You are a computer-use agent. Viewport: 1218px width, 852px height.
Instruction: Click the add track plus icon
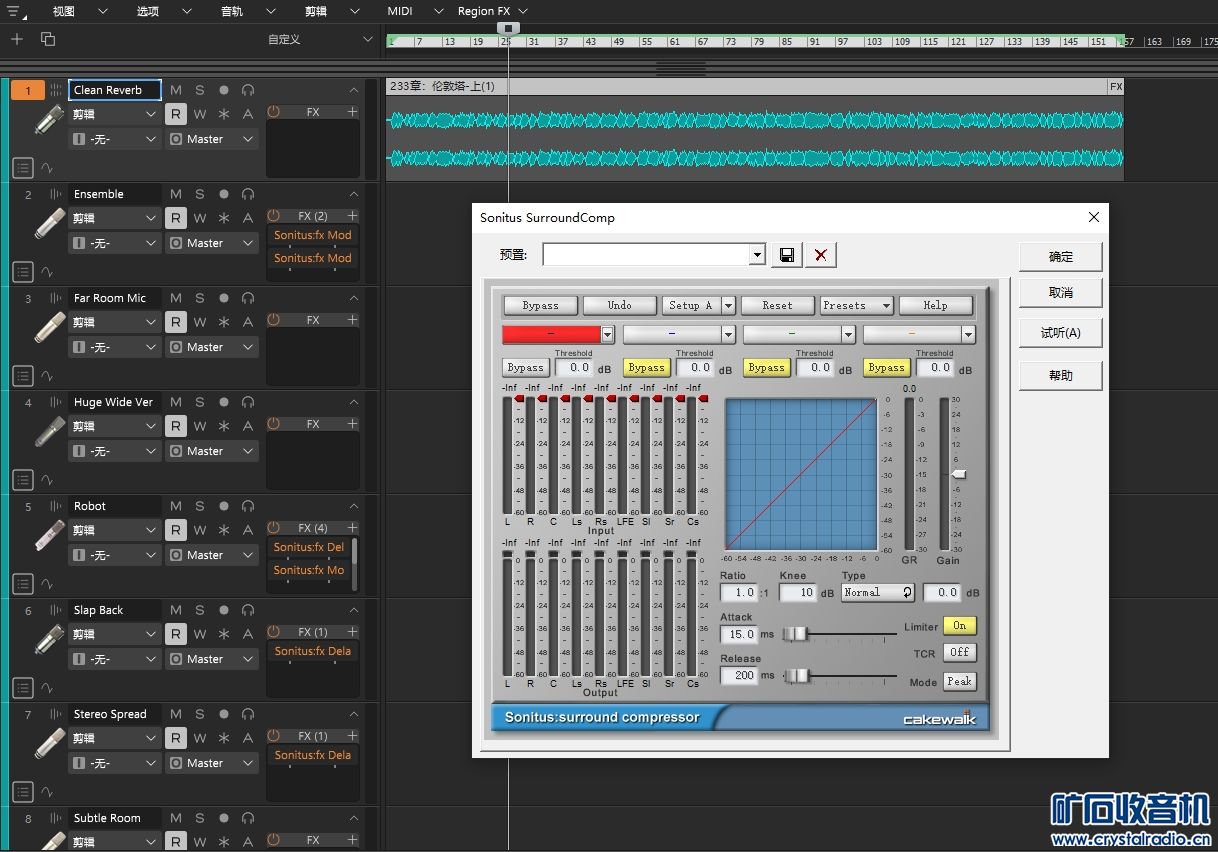(x=17, y=39)
